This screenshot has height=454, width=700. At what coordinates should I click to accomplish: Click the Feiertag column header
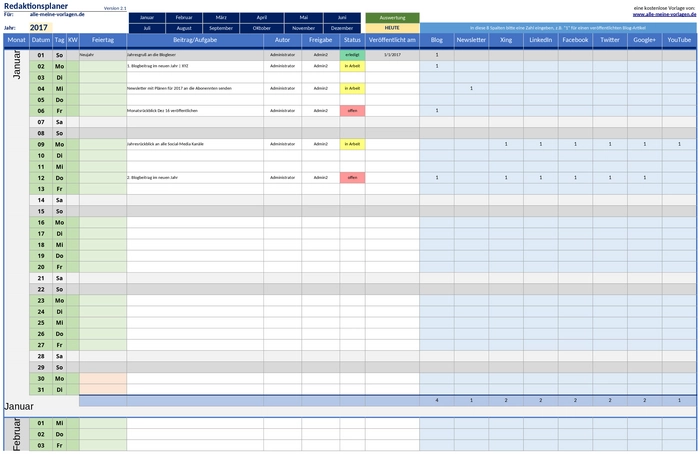pos(103,40)
